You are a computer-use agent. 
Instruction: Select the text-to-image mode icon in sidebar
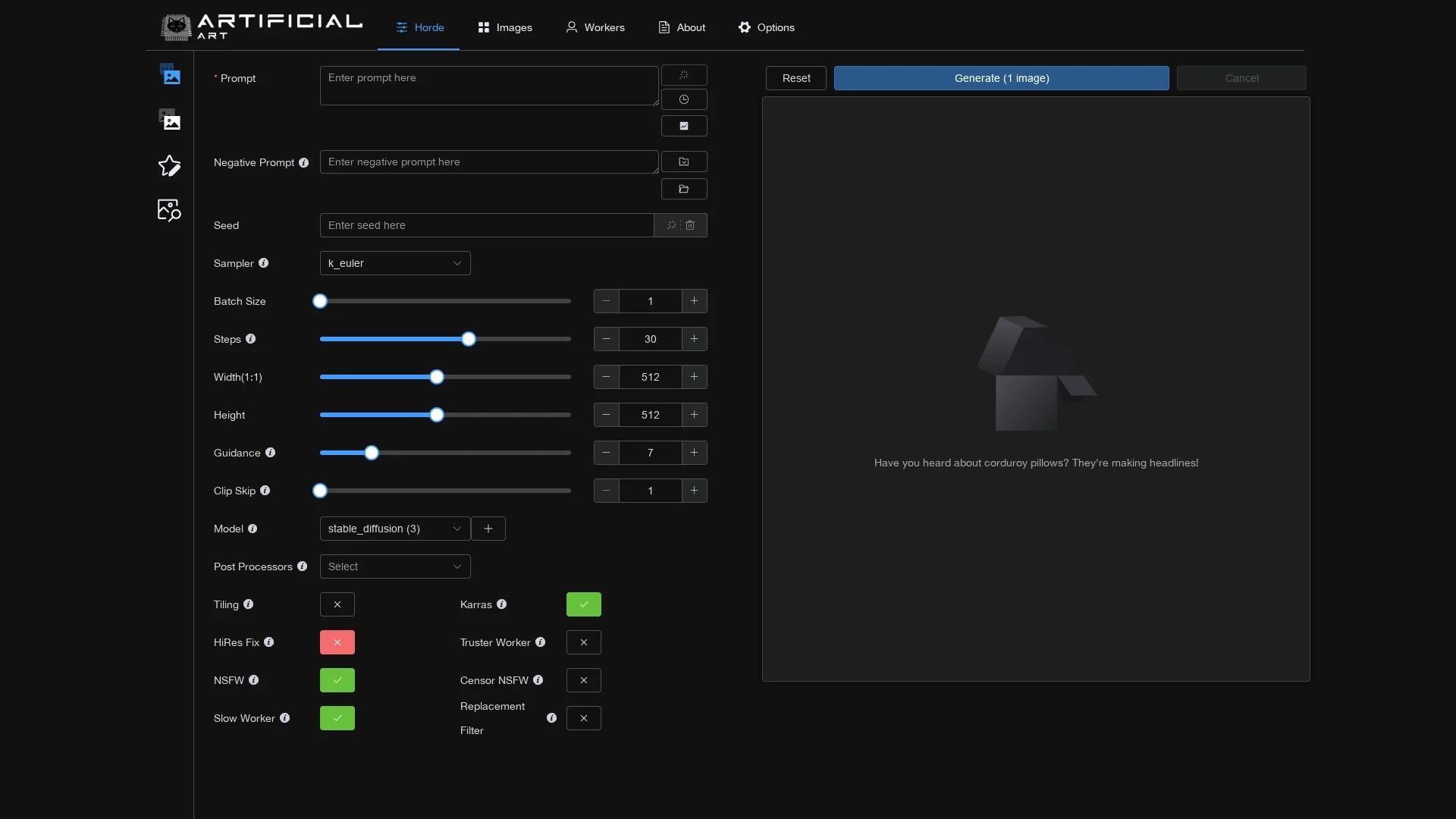170,74
